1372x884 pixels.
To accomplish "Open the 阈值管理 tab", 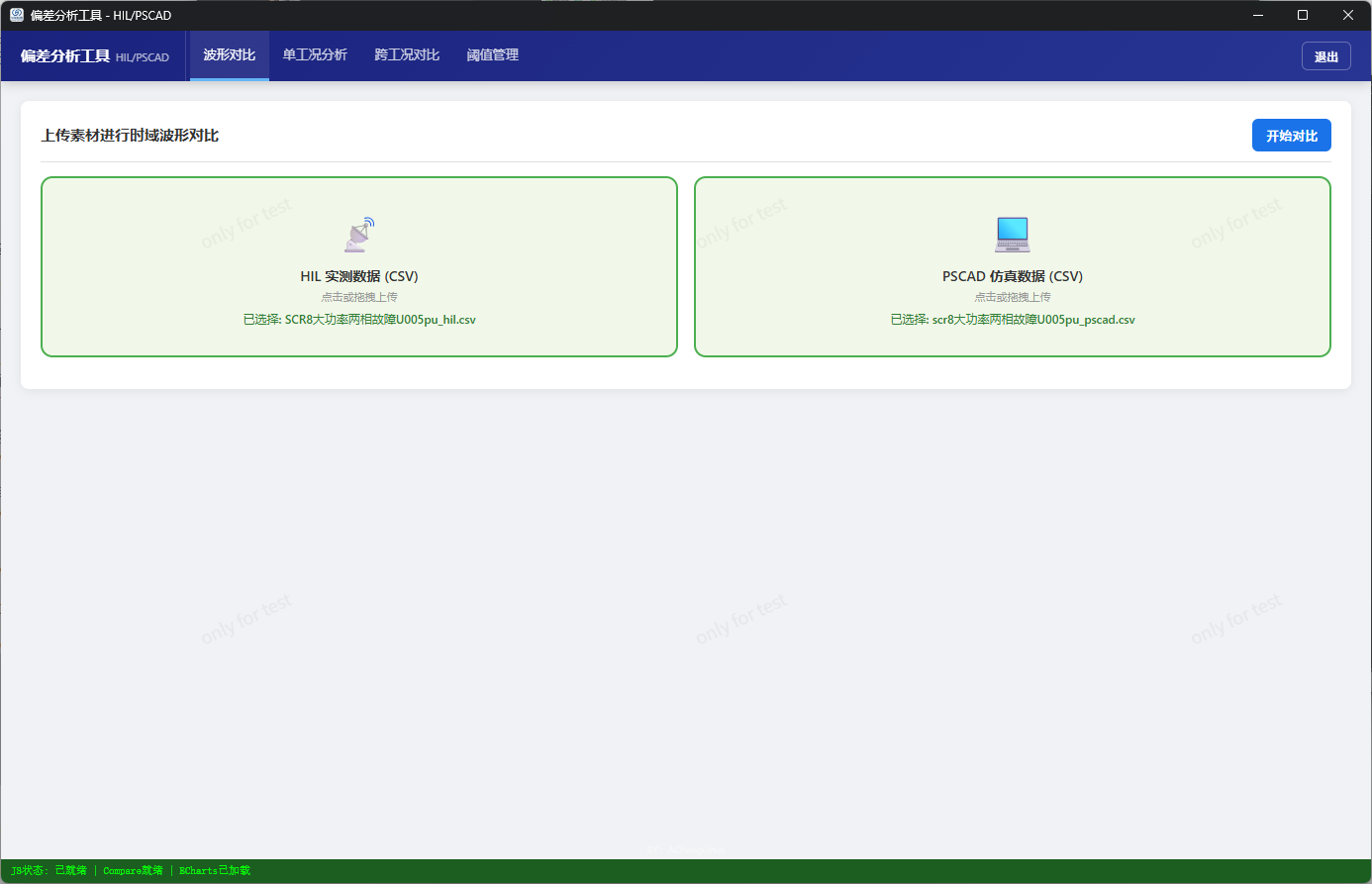I will (493, 55).
